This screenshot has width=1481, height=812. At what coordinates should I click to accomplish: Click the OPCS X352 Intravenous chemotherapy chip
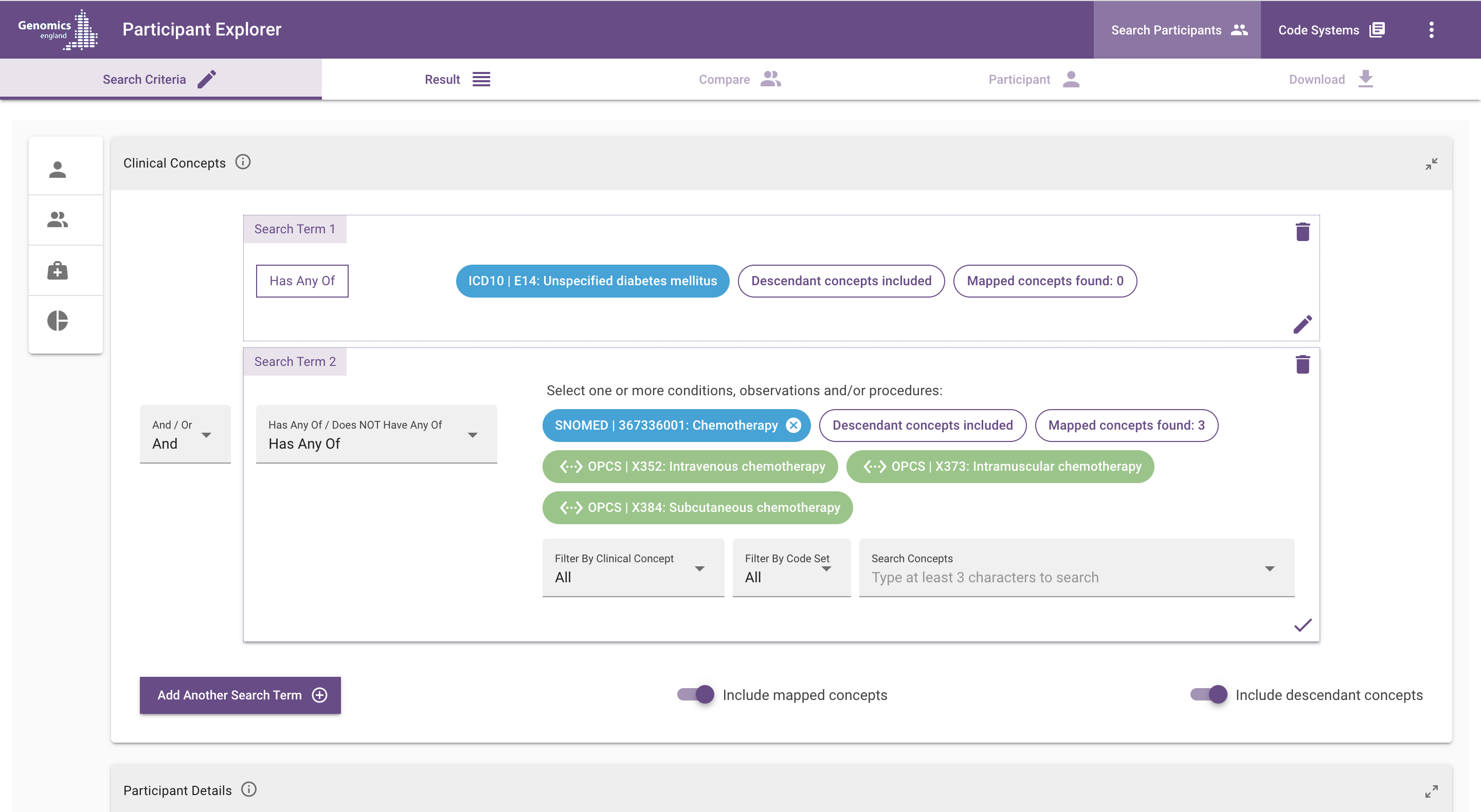[x=690, y=467]
